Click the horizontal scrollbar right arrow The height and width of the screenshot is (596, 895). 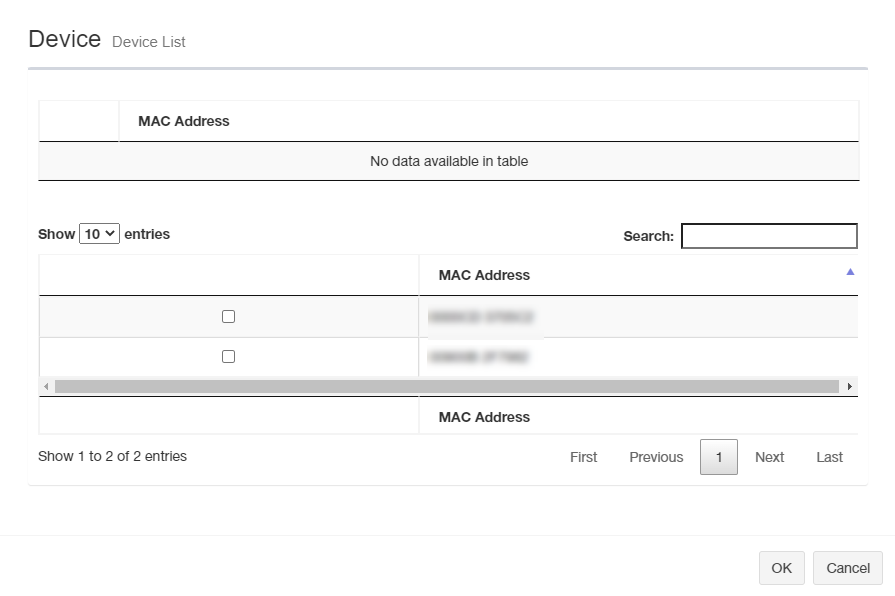coord(850,386)
